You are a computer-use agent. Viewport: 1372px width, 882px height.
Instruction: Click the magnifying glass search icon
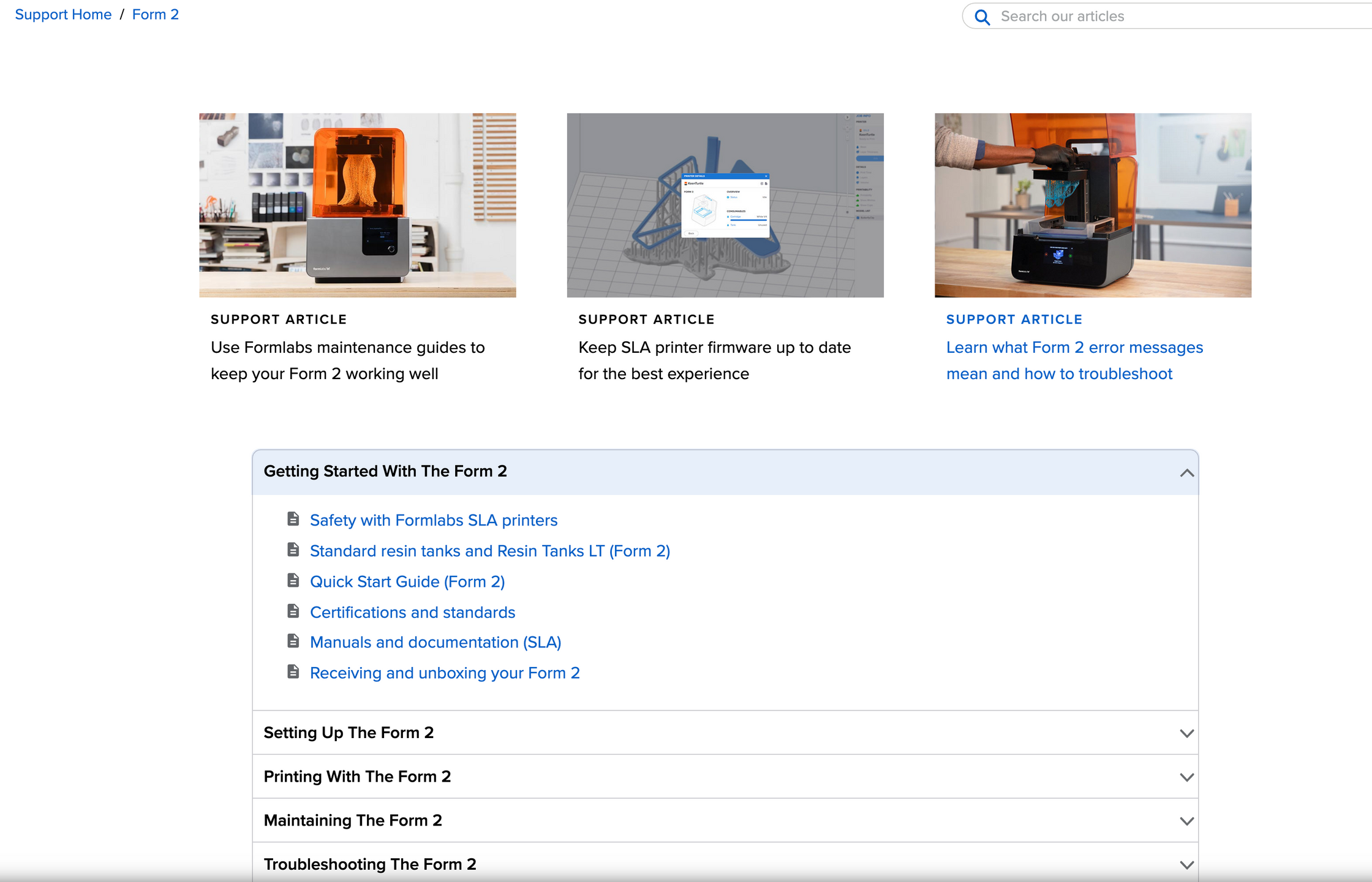(982, 17)
